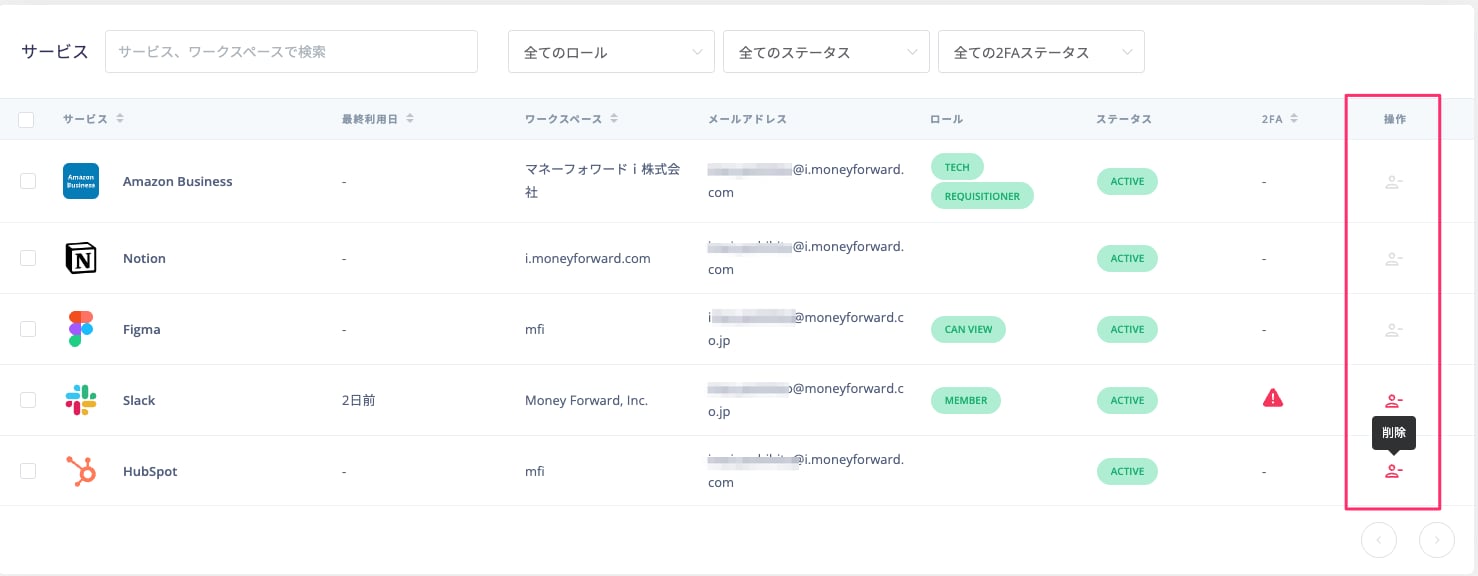The width and height of the screenshot is (1478, 576).
Task: Click ACTIVE status badge in Notion row
Action: pyautogui.click(x=1127, y=258)
